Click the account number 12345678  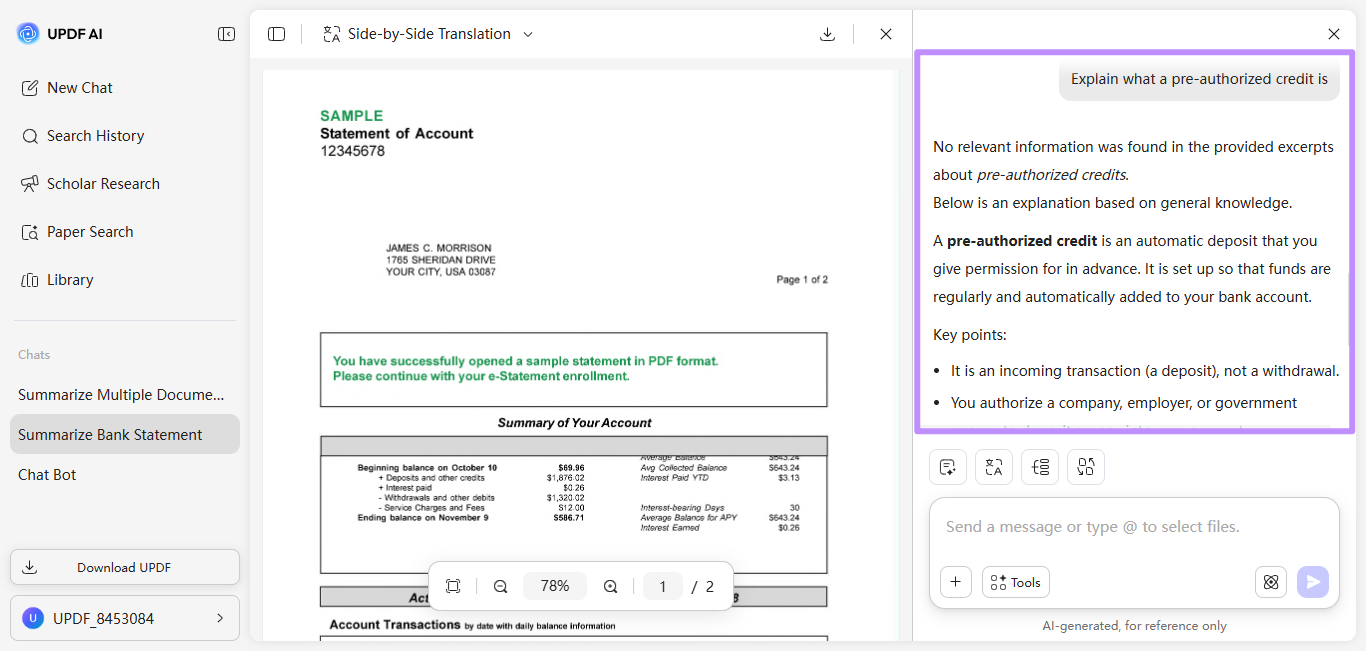tap(352, 151)
